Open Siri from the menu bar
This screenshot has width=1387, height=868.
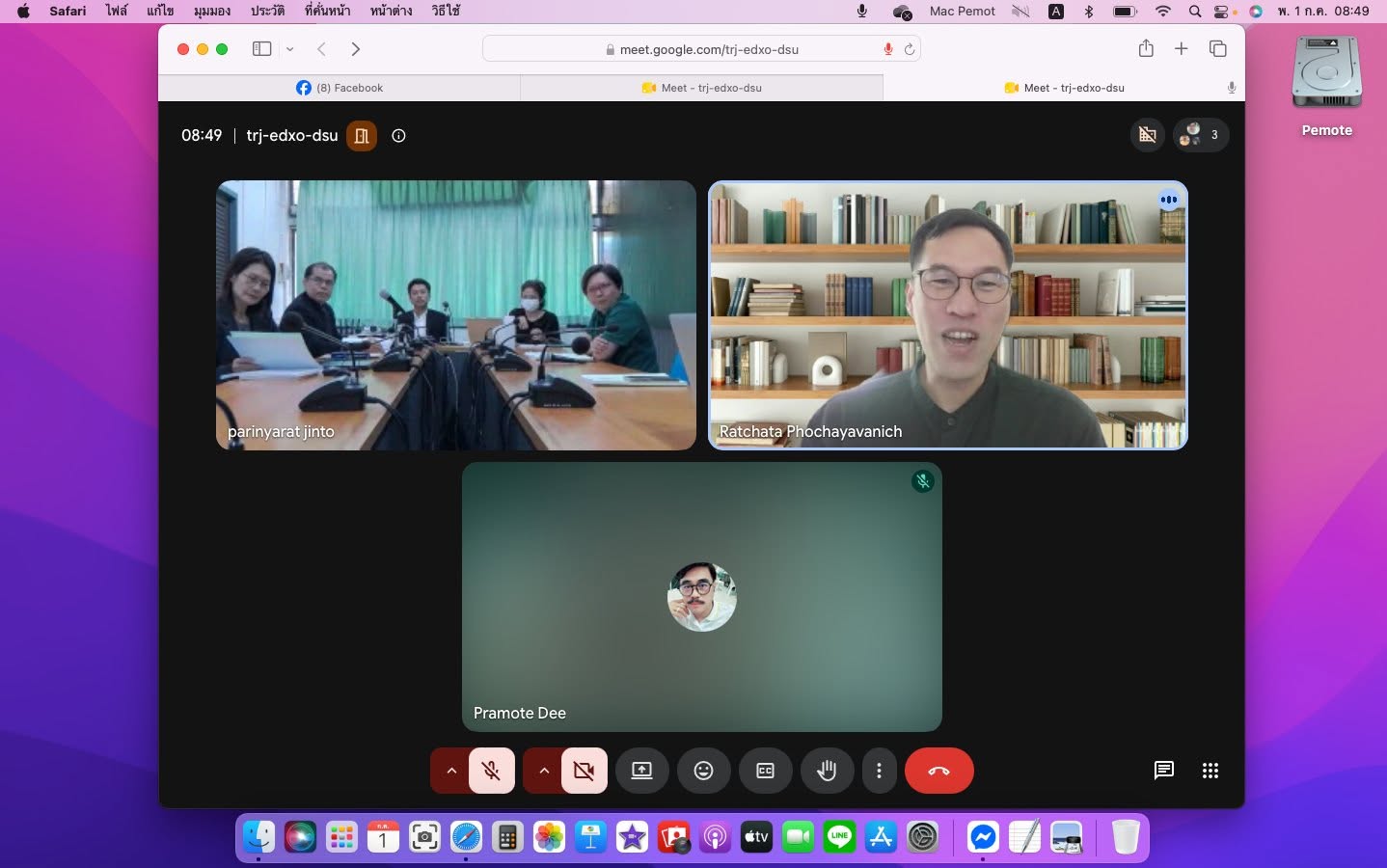[x=1256, y=11]
